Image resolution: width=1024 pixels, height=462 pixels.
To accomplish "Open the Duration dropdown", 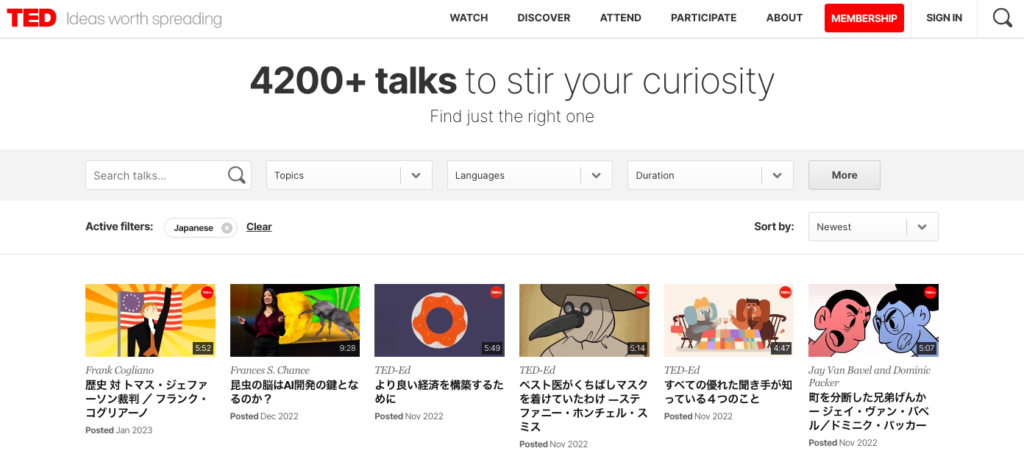I will click(x=711, y=175).
